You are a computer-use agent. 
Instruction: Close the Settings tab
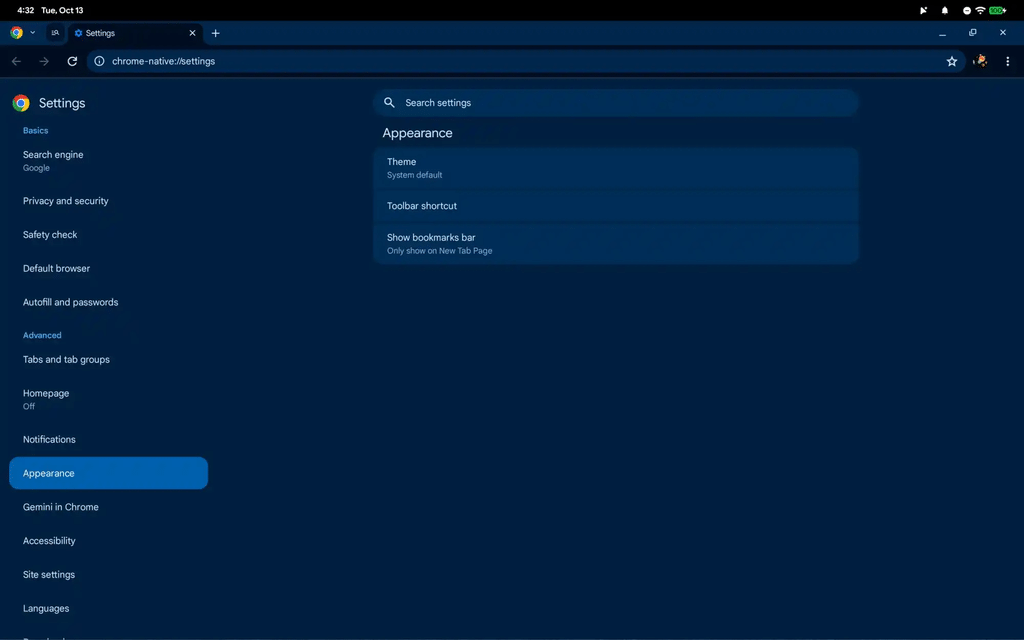point(192,33)
